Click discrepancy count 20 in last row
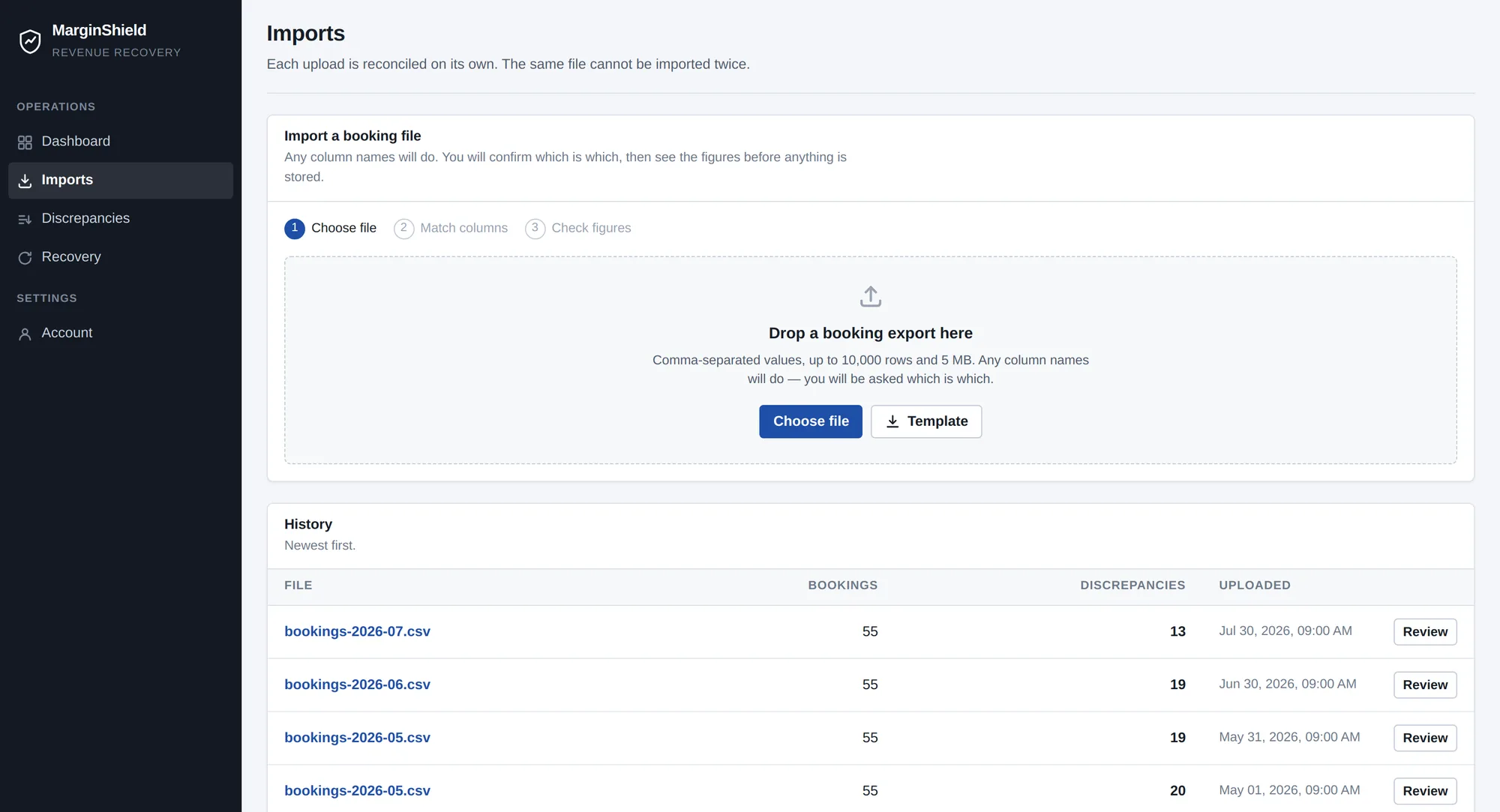The width and height of the screenshot is (1500, 812). click(x=1177, y=791)
